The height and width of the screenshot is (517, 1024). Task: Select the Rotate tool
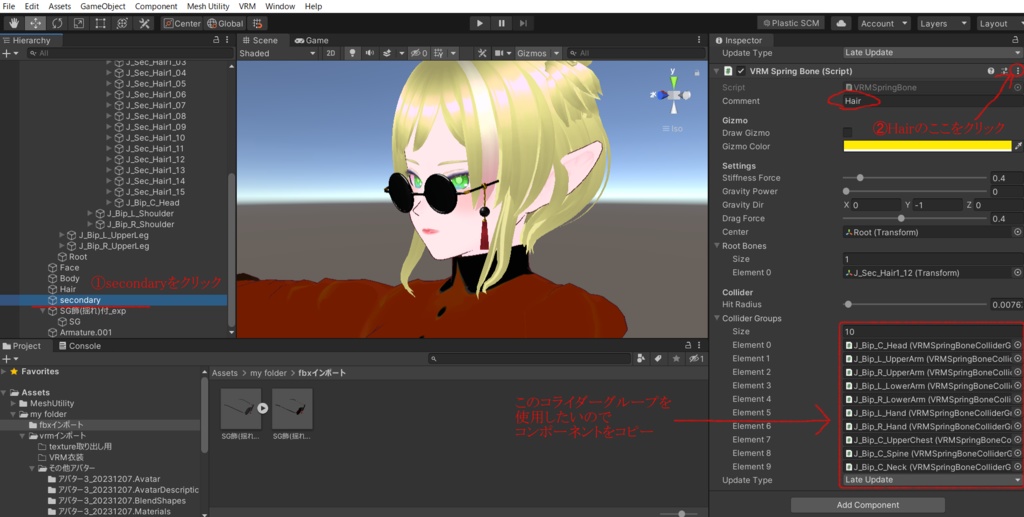click(57, 23)
